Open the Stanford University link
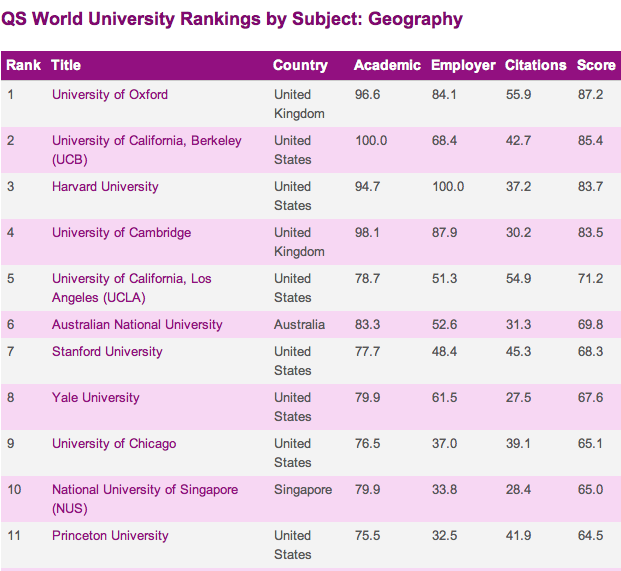Image resolution: width=621 pixels, height=571 pixels. 107,352
